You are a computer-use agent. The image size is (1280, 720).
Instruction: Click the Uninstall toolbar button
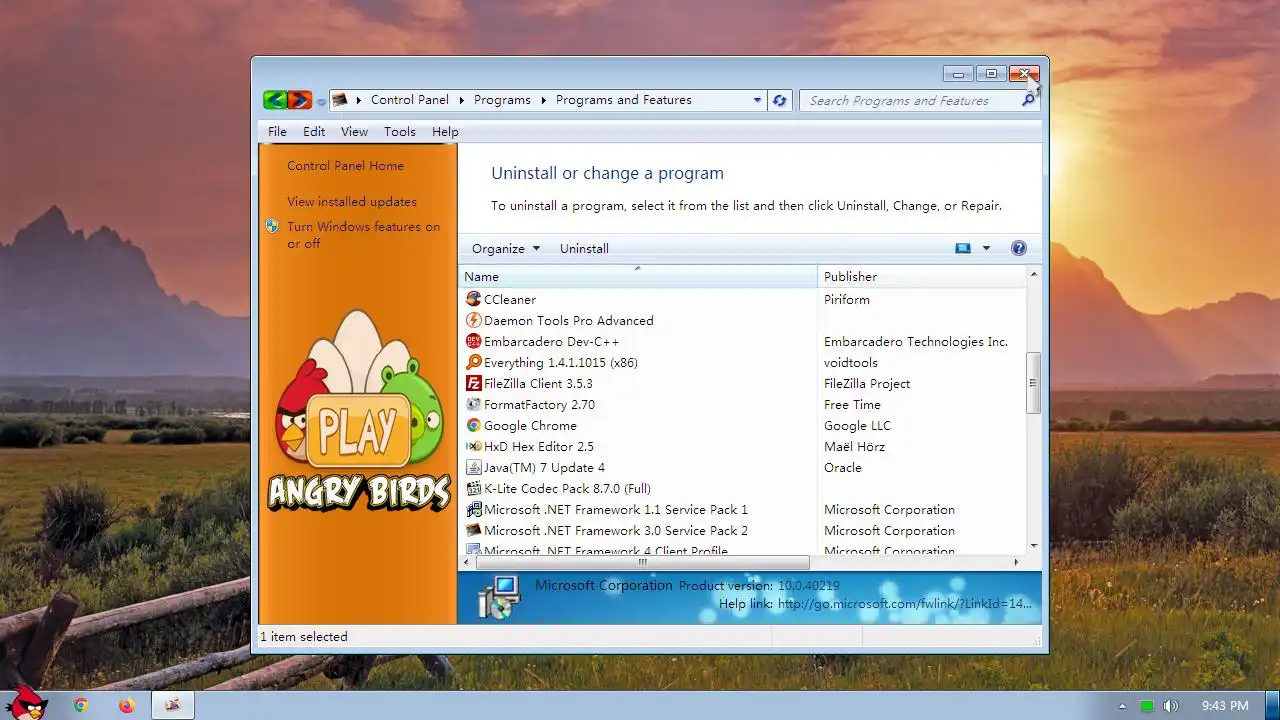click(x=584, y=248)
